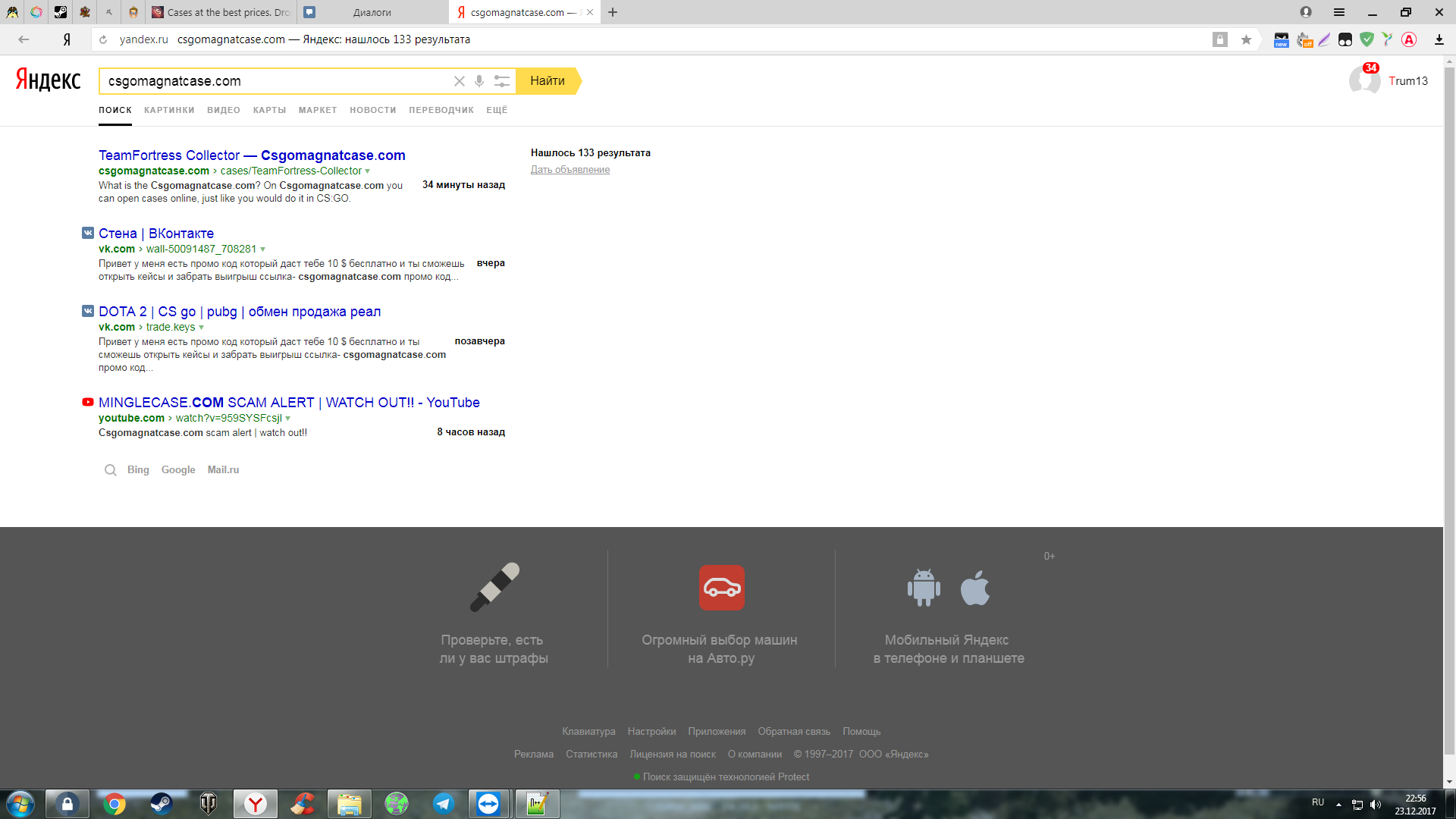Click the 'Найти' search button
Screen dimensions: 1456x819
coord(548,81)
